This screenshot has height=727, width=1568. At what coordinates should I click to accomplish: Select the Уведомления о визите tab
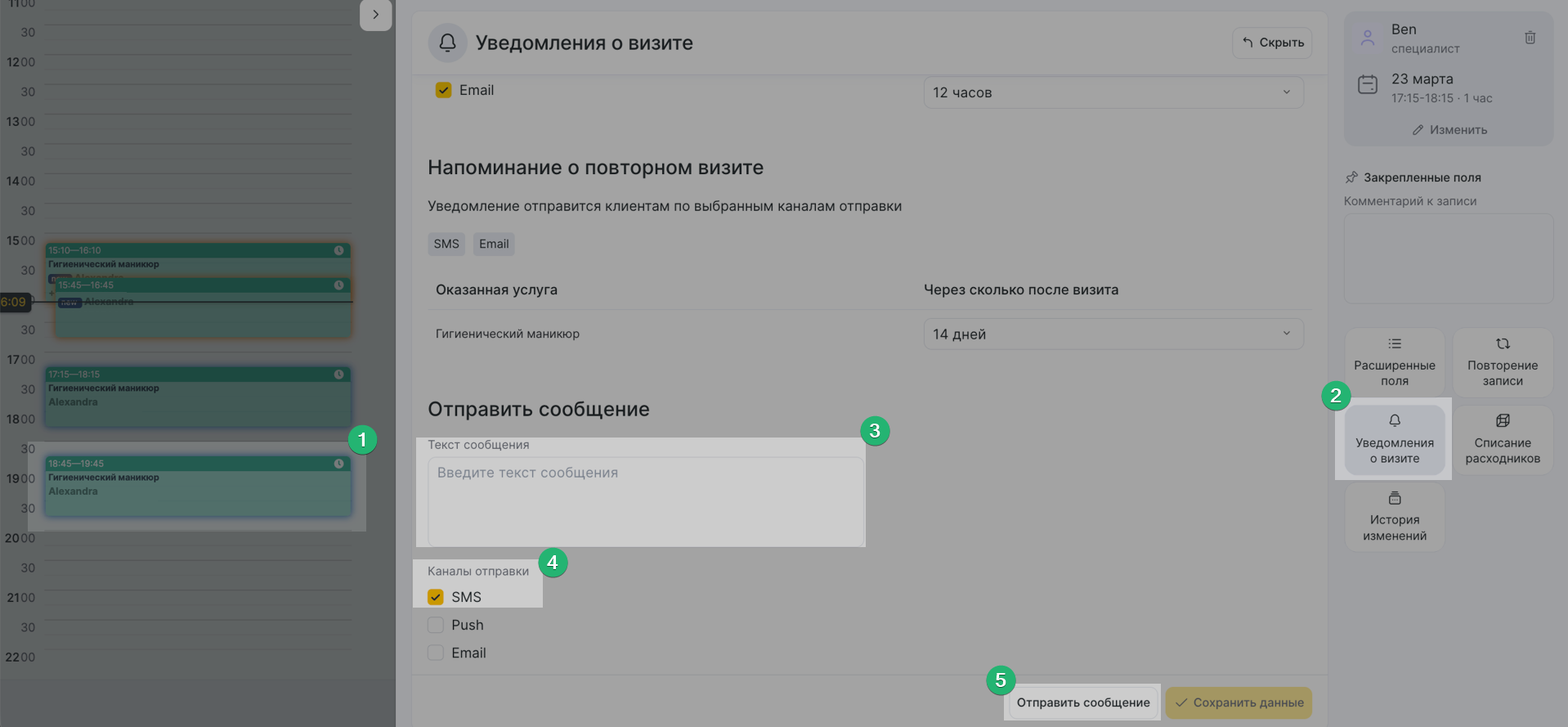1394,440
